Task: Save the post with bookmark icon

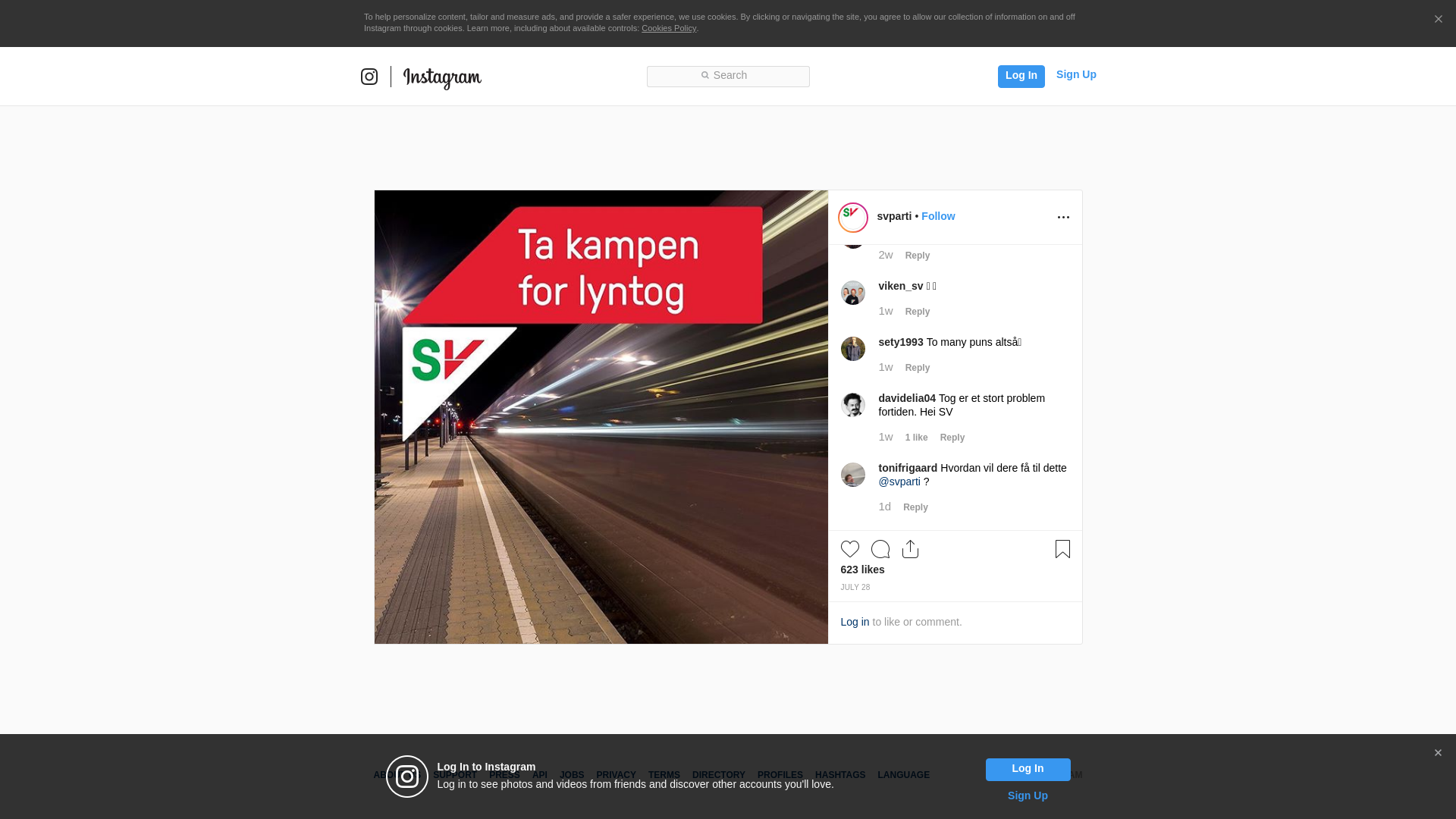Action: [1062, 549]
